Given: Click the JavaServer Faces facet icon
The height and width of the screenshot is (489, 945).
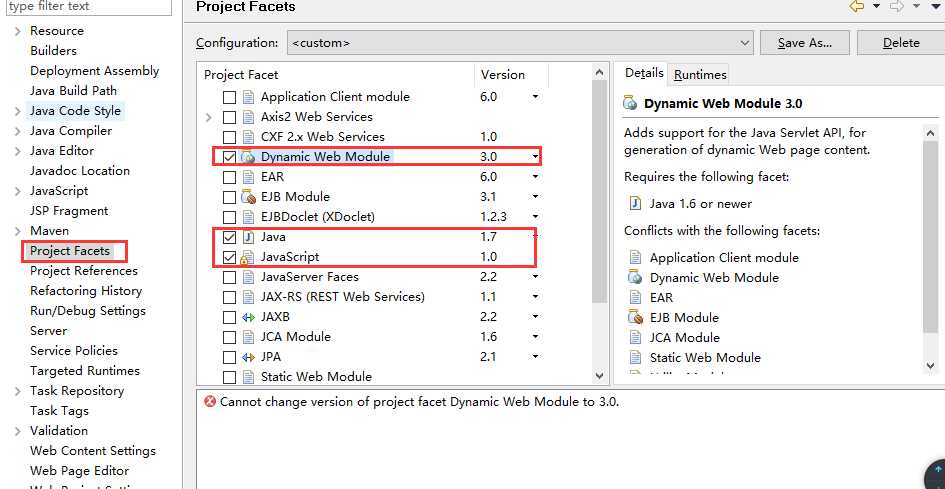Looking at the screenshot, I should [248, 277].
